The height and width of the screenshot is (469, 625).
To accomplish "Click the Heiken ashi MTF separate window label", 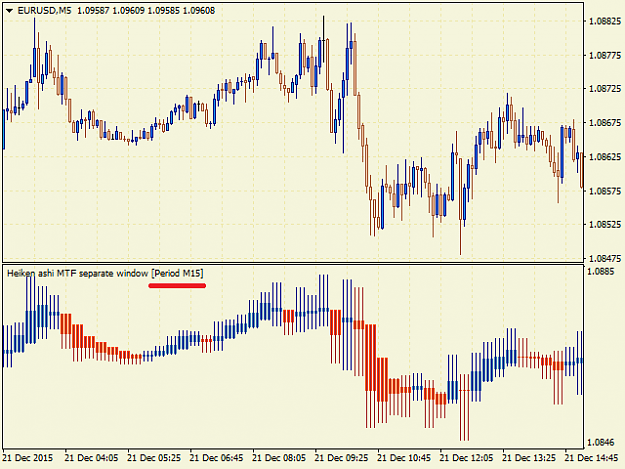I will click(77, 273).
